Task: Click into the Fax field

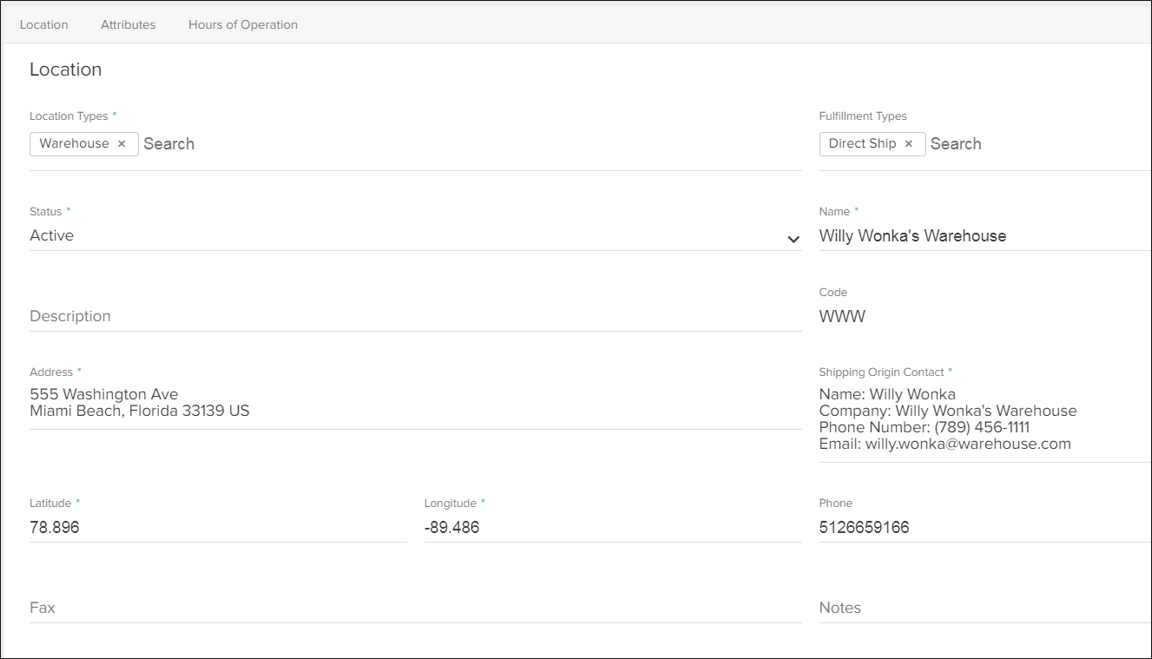Action: click(415, 608)
